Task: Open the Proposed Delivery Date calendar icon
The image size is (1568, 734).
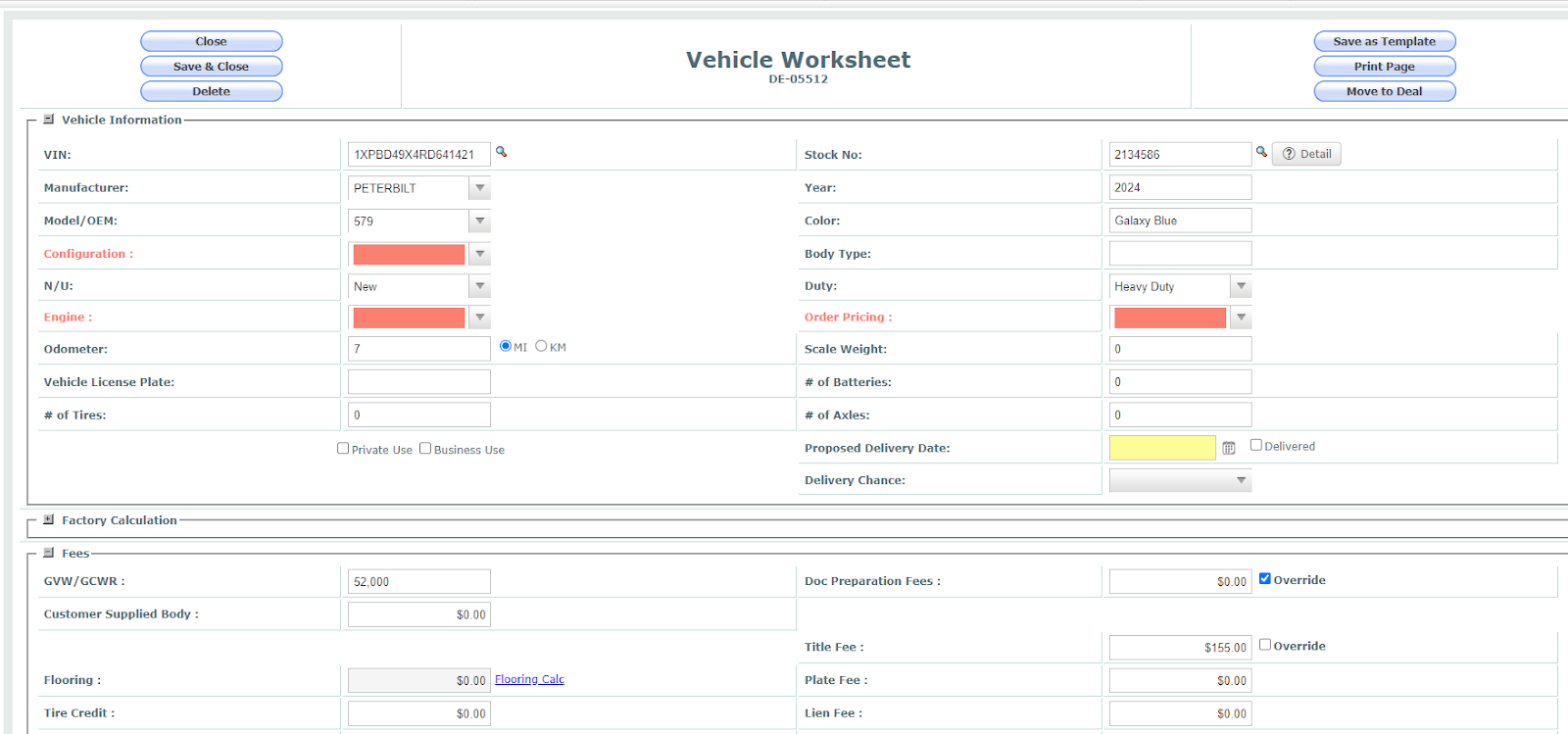Action: click(x=1228, y=448)
